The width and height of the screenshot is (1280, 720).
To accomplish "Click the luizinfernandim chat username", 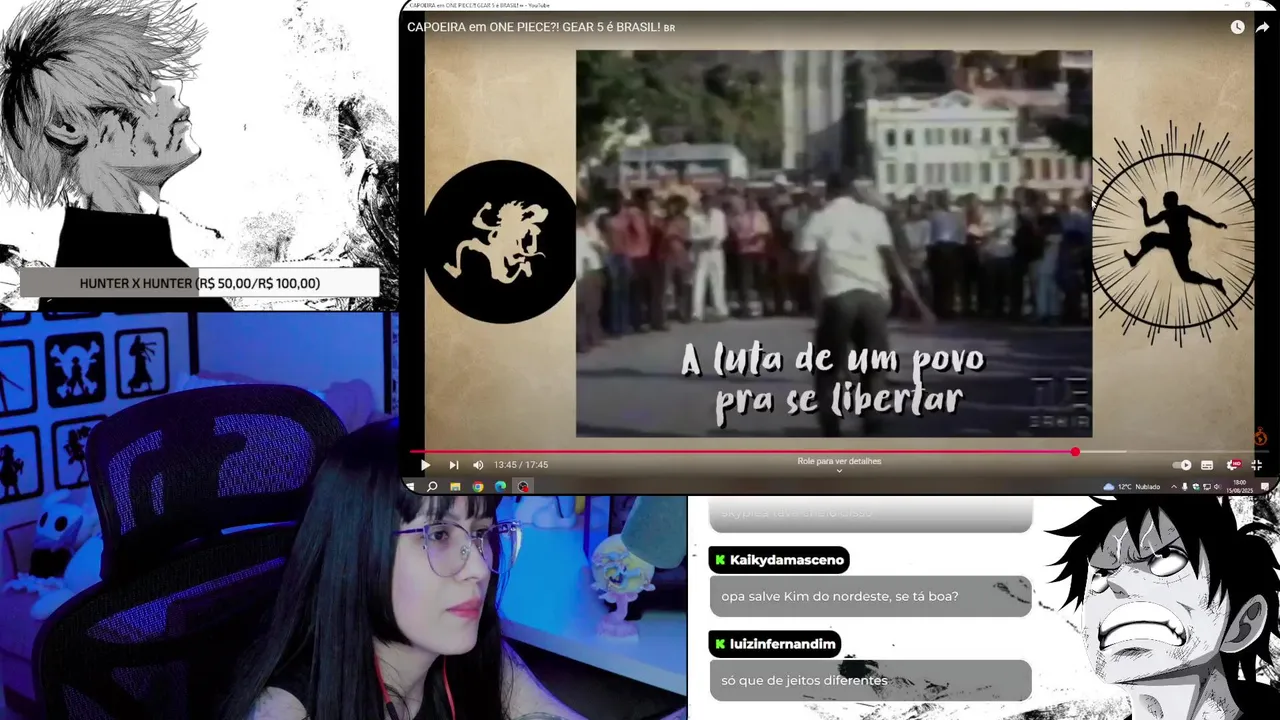I will pyautogui.click(x=782, y=644).
